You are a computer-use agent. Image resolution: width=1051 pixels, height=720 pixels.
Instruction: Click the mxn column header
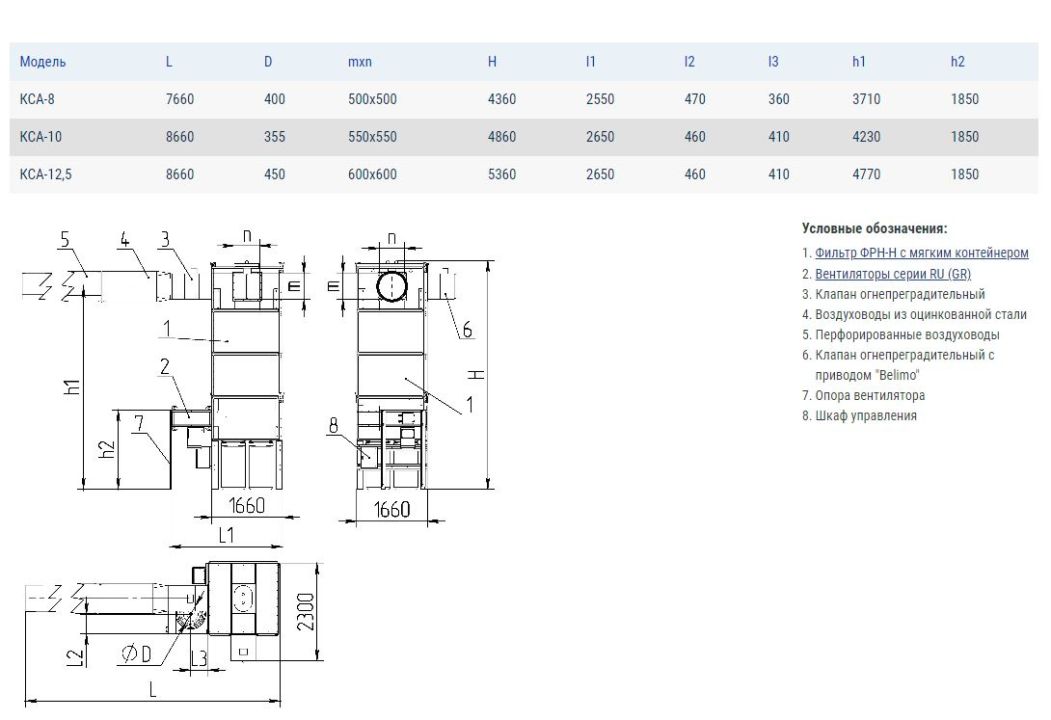[359, 62]
